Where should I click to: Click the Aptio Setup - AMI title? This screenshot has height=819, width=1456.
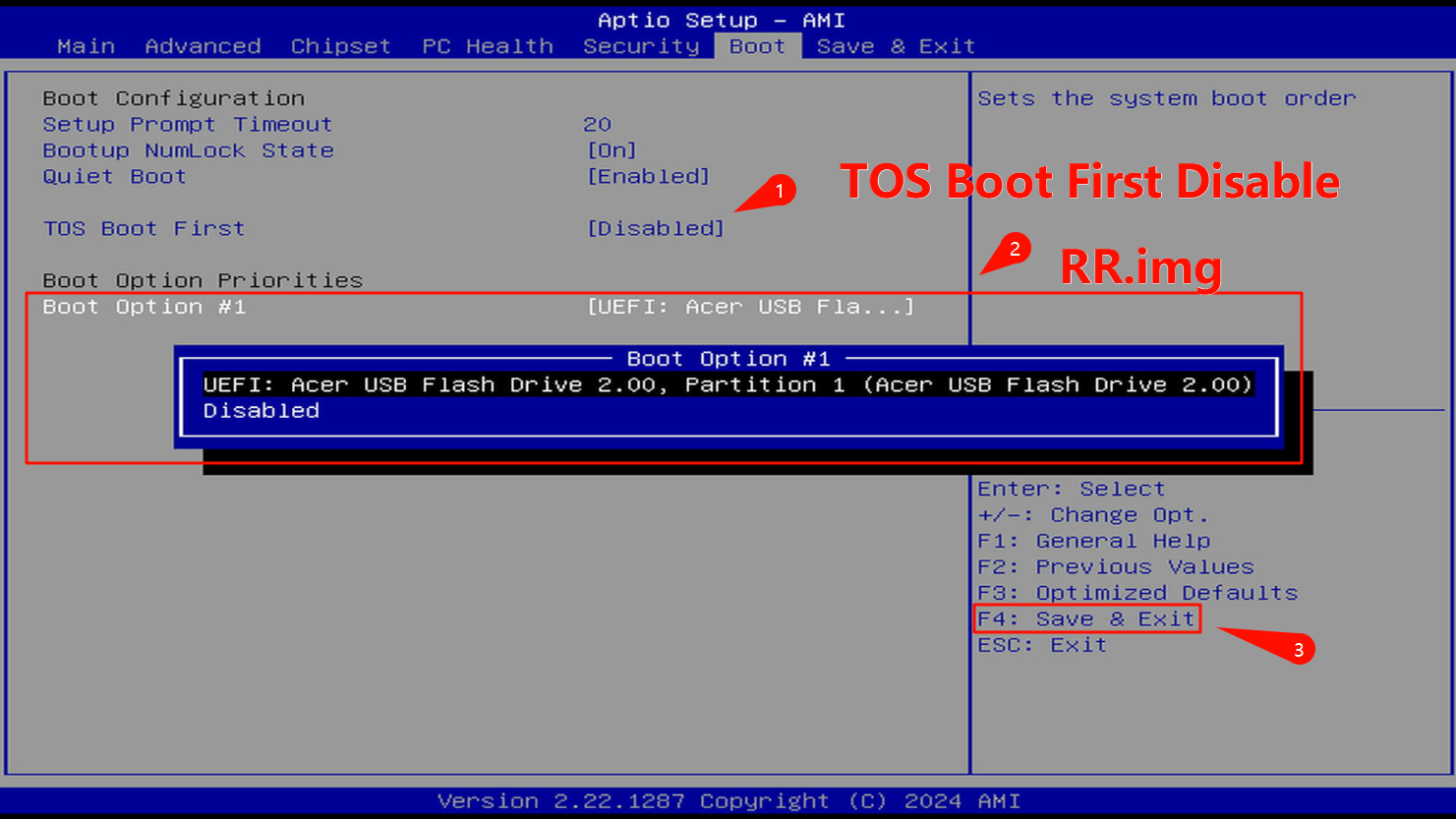click(x=722, y=20)
